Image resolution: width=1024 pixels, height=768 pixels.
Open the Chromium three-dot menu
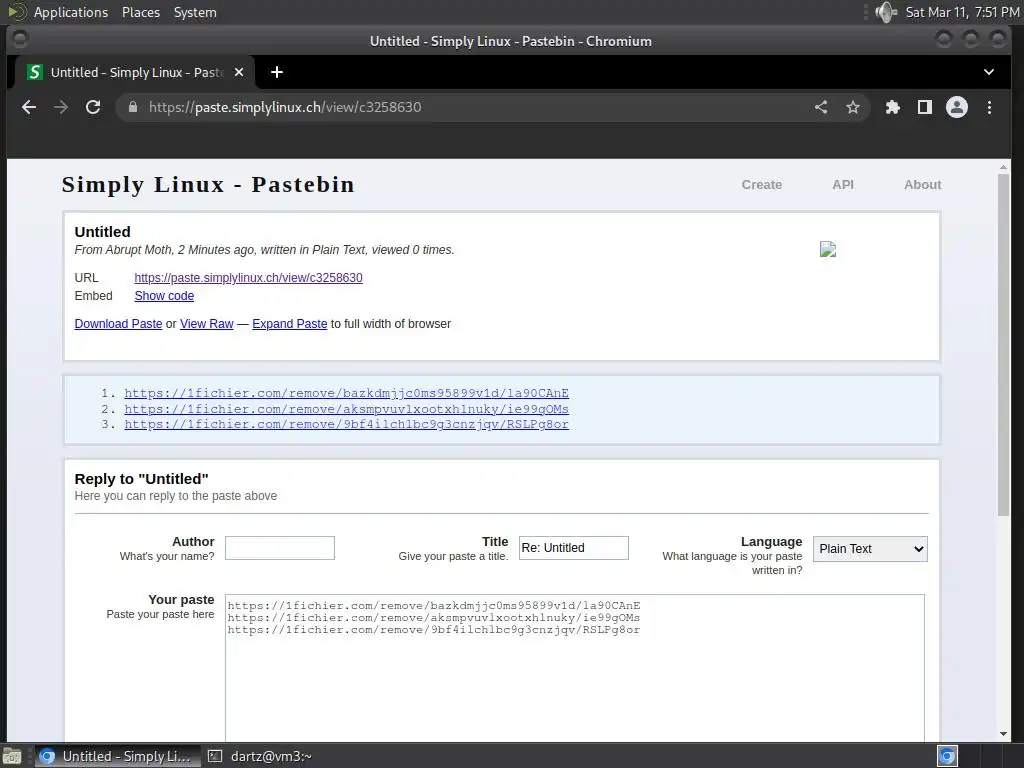click(x=989, y=107)
